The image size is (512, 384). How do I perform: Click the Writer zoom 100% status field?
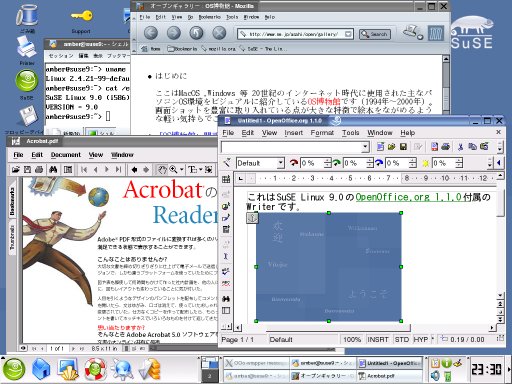point(352,339)
